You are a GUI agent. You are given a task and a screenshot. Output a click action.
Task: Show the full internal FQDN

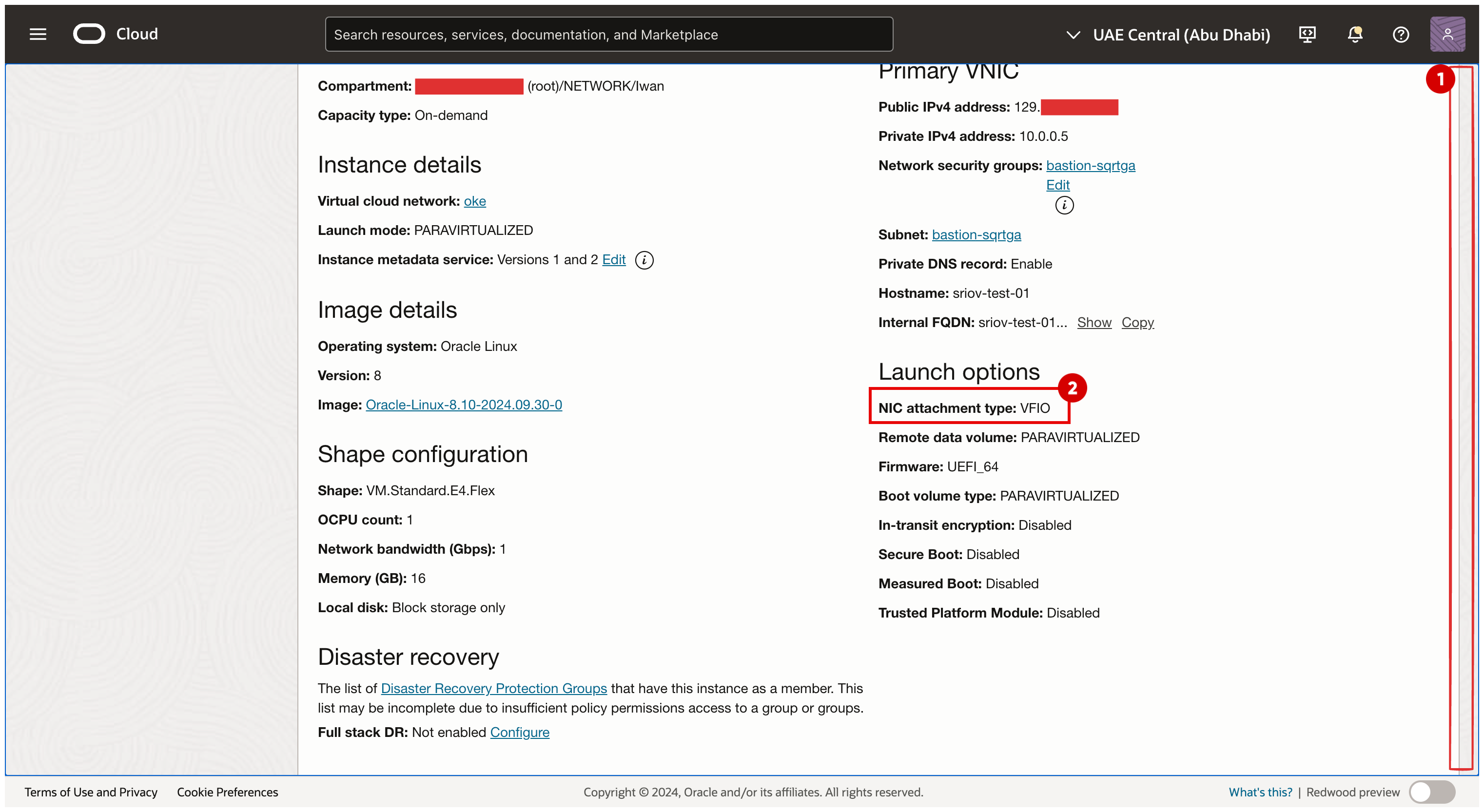(1093, 323)
